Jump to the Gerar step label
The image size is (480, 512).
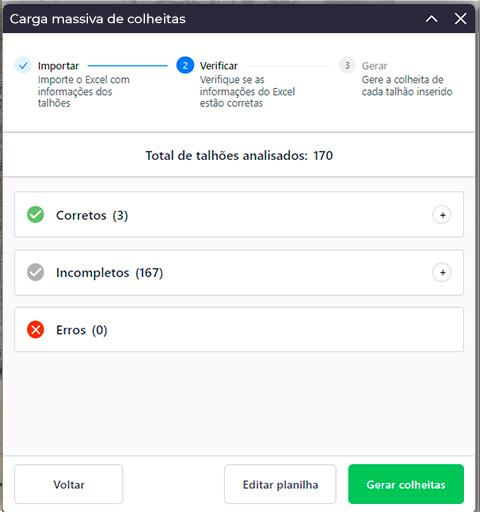point(374,66)
